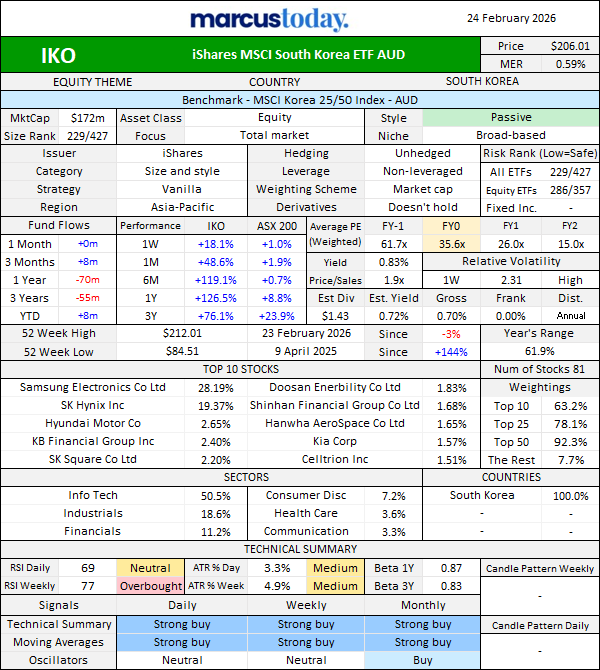Click the price value $206.01
This screenshot has width=600, height=670.
point(570,46)
